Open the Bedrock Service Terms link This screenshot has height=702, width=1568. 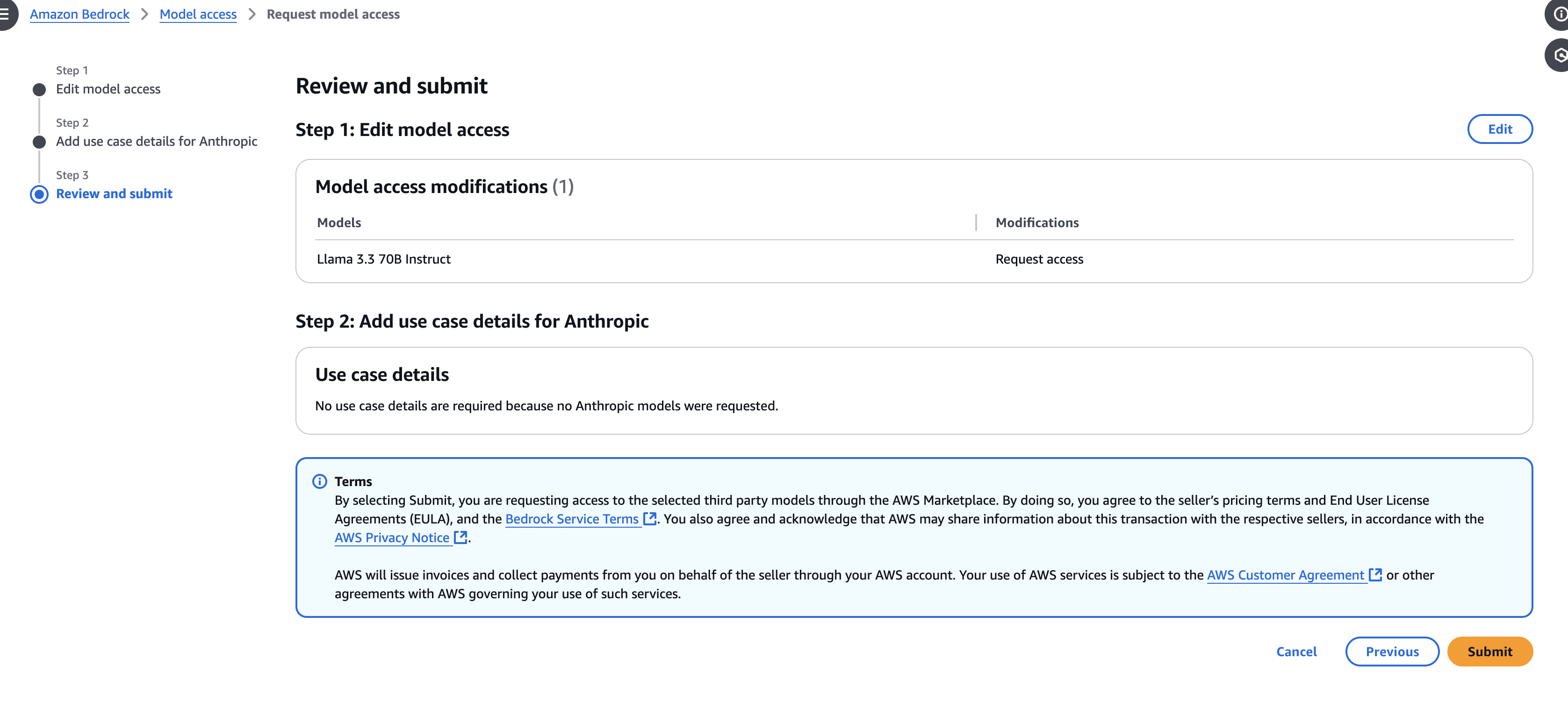tap(572, 519)
